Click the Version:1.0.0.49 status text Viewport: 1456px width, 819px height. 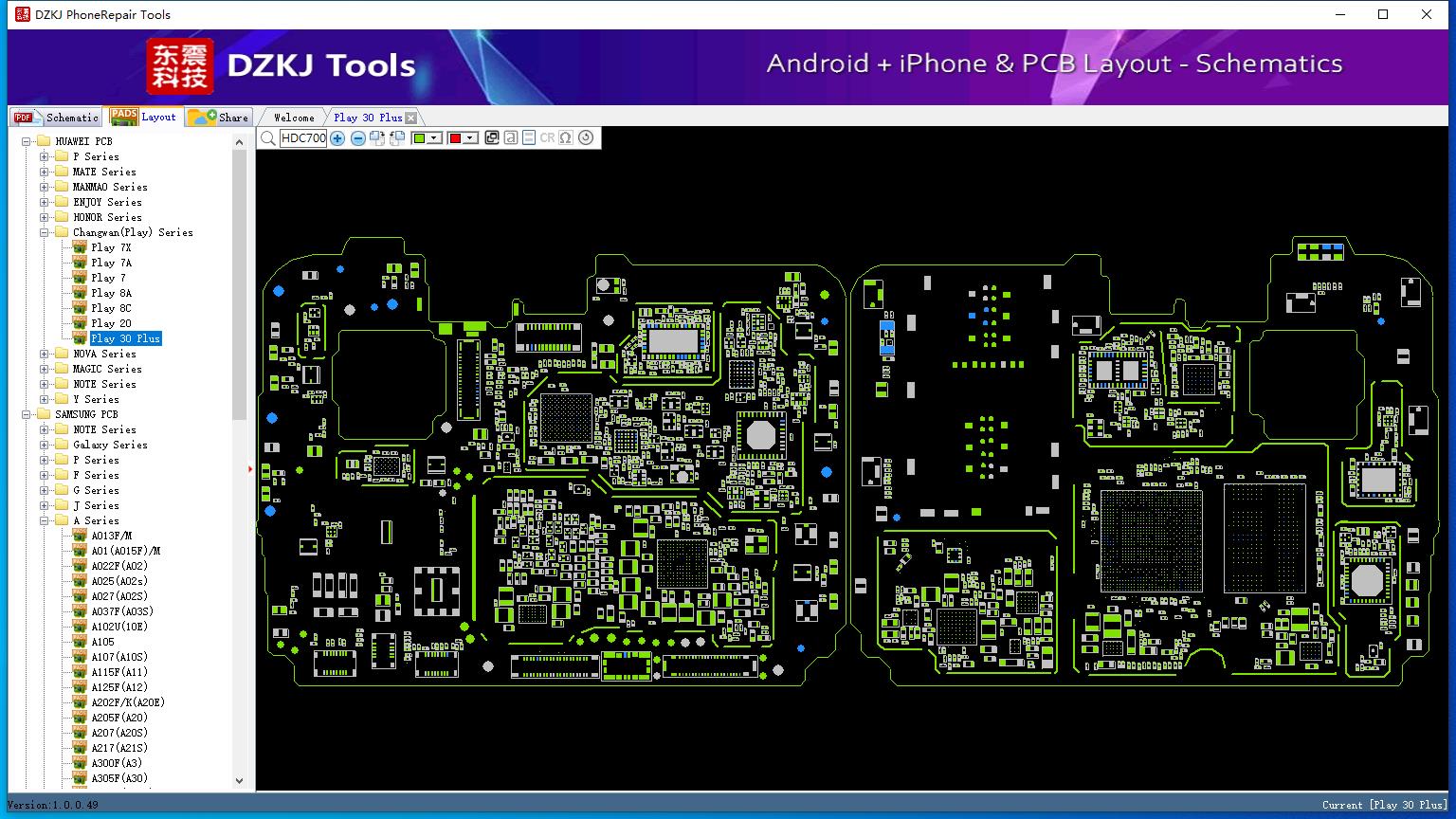point(53,805)
